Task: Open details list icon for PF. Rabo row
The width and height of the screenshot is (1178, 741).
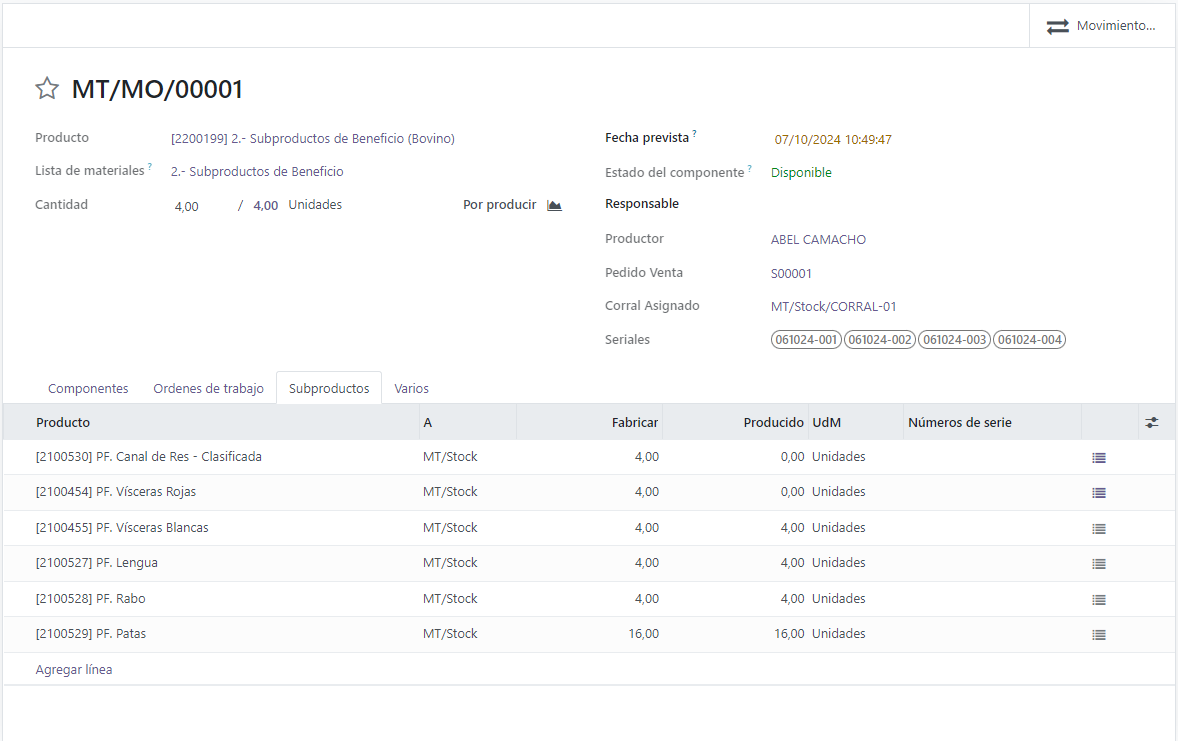Action: [x=1098, y=600]
